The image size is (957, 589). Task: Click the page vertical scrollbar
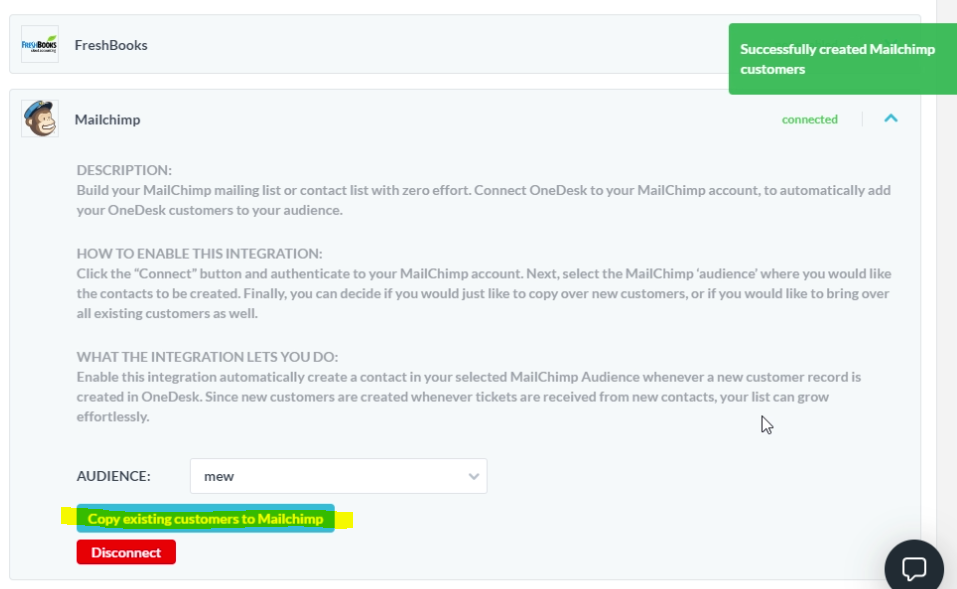pos(947,294)
